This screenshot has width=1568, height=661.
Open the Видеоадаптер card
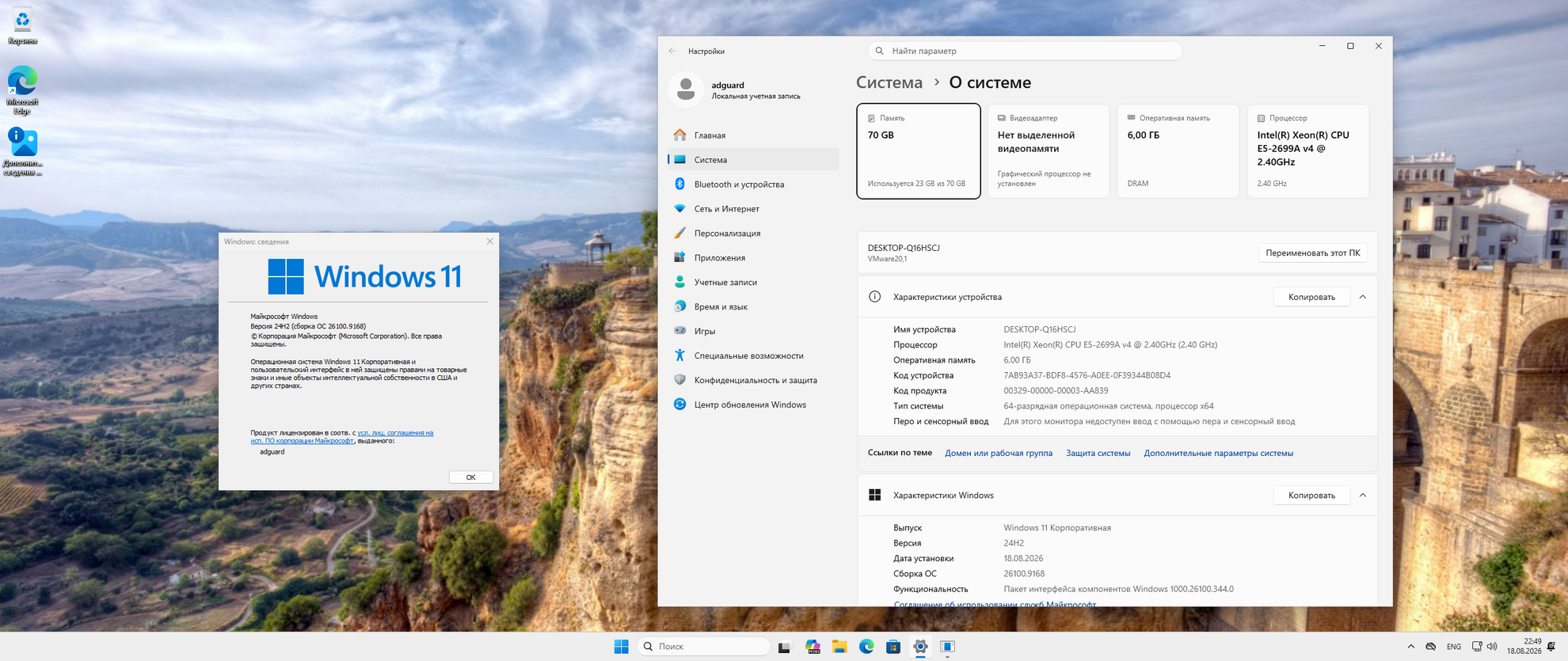[1049, 151]
